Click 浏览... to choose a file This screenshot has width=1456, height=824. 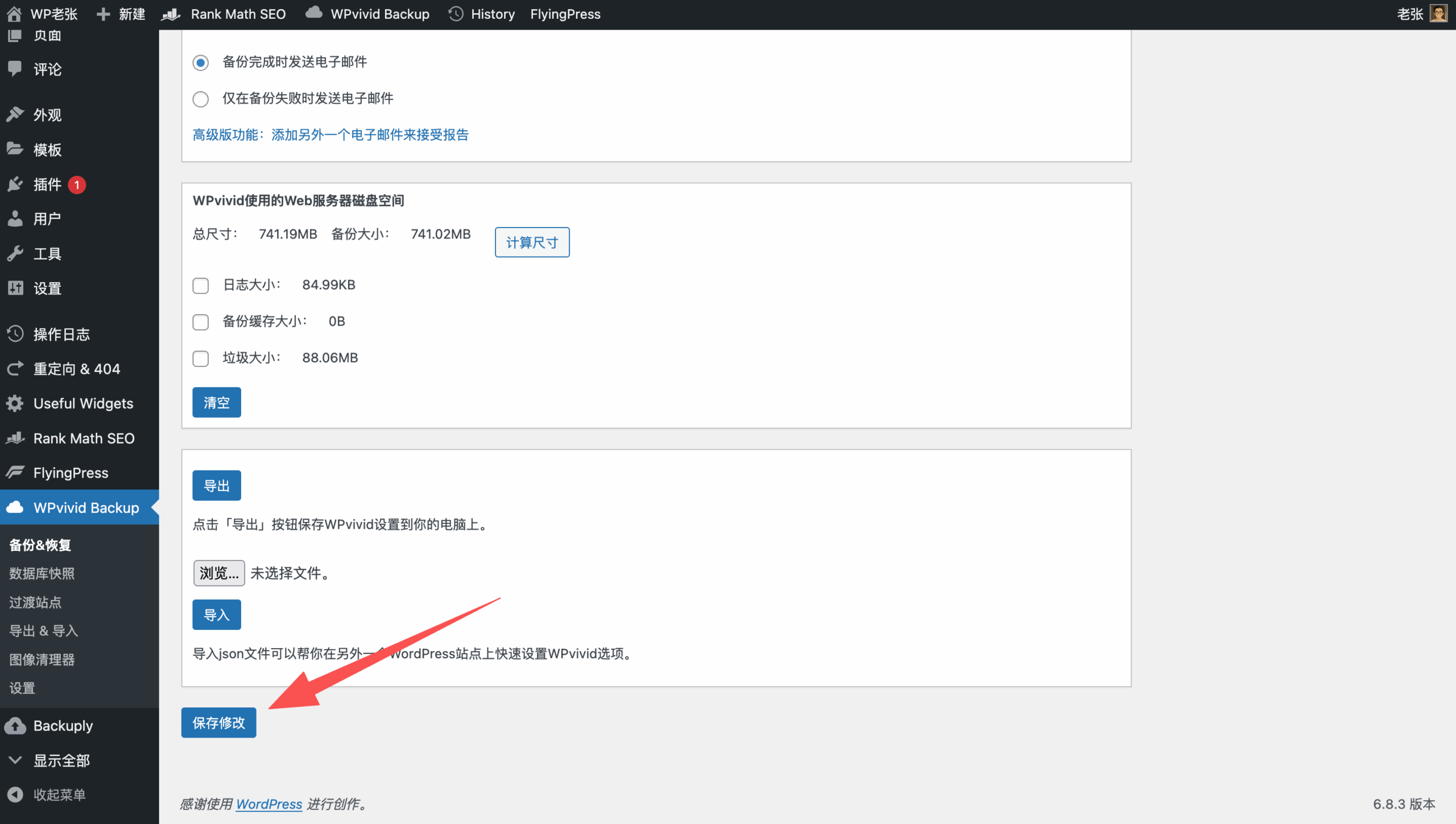tap(219, 573)
